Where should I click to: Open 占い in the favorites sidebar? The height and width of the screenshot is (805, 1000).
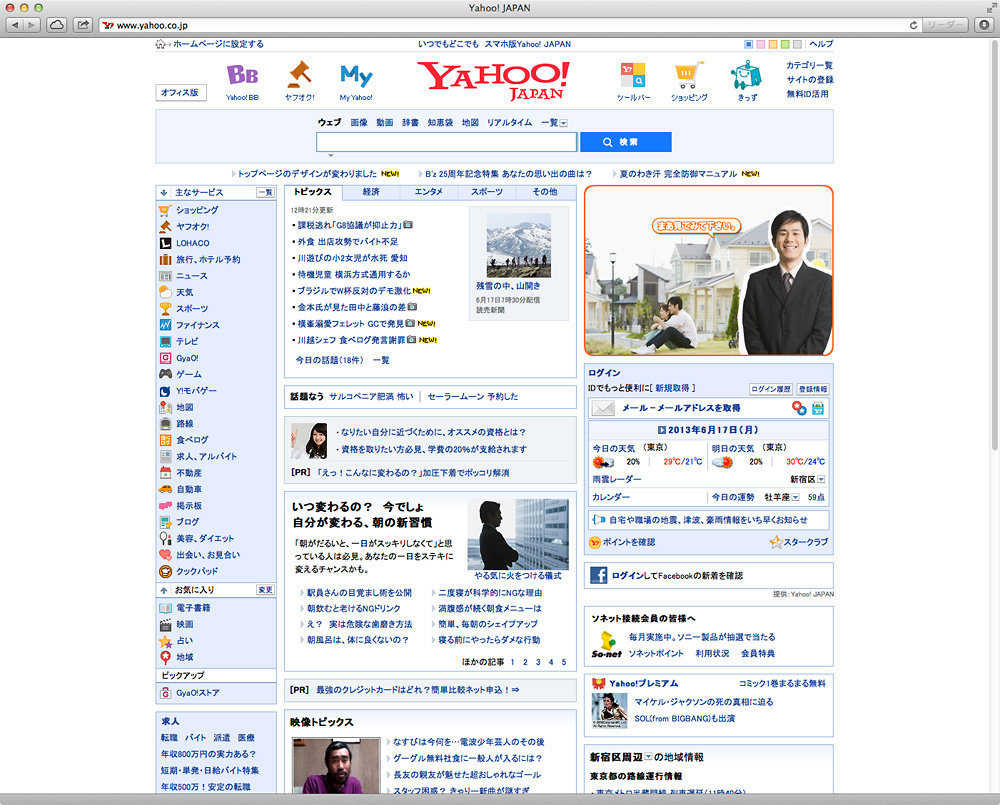click(184, 641)
